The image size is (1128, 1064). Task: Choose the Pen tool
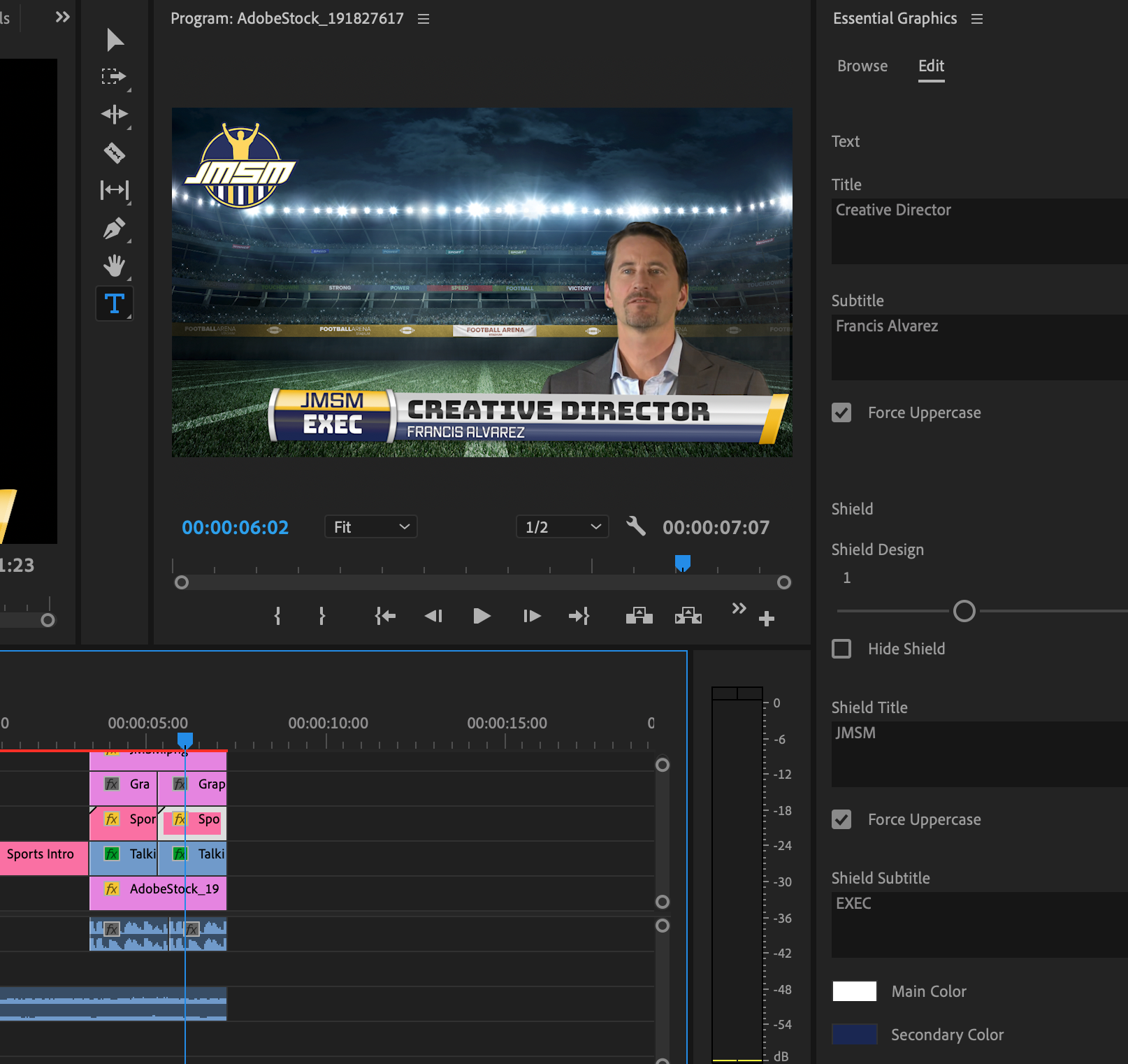click(114, 228)
